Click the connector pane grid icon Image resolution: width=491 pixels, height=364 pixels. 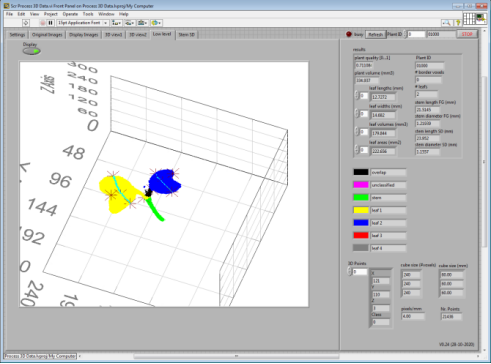tap(469, 19)
